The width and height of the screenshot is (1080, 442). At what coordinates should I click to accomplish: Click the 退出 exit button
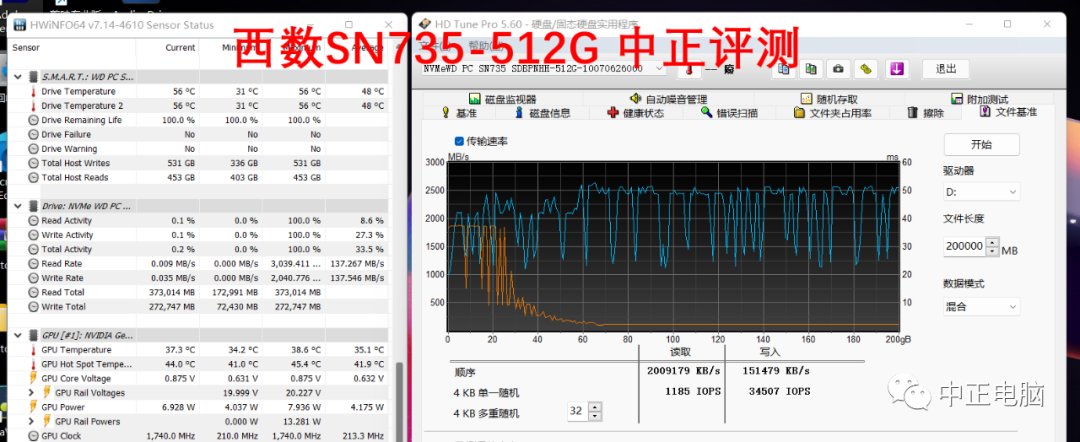pyautogui.click(x=945, y=69)
